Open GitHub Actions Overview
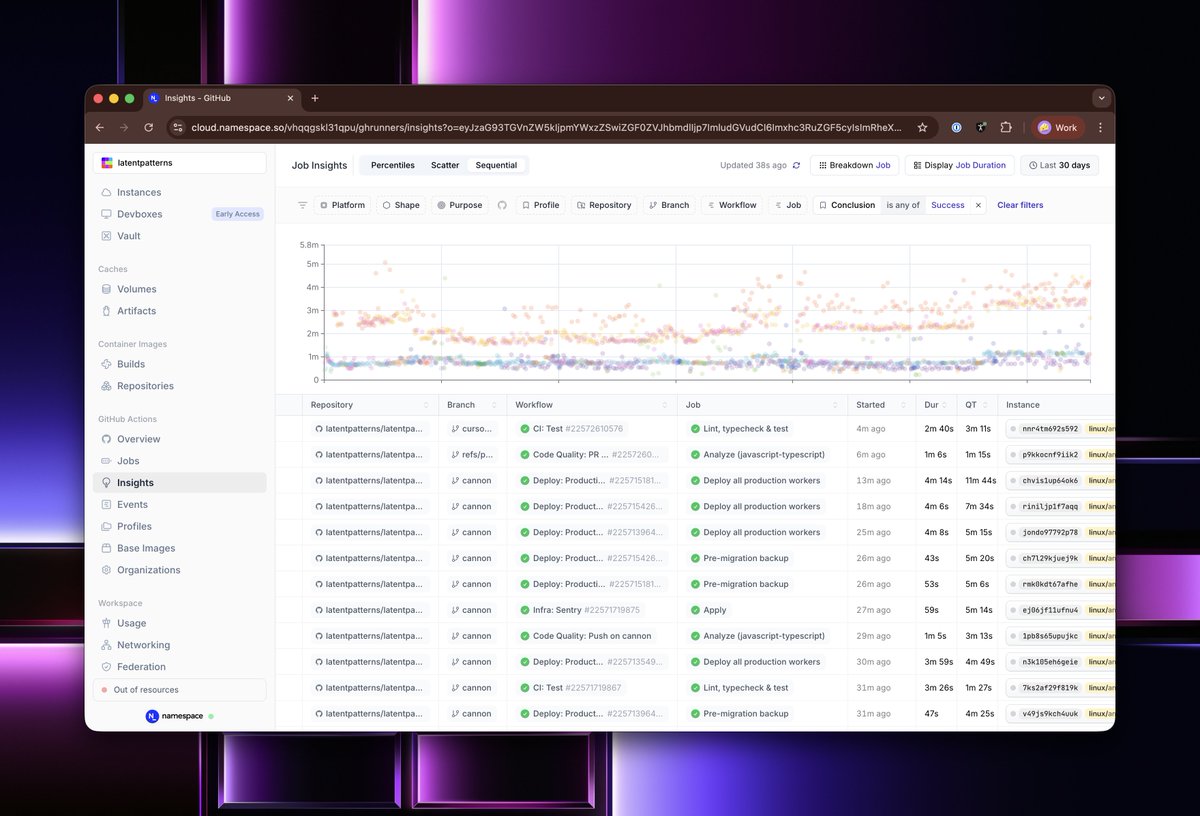 tap(138, 439)
